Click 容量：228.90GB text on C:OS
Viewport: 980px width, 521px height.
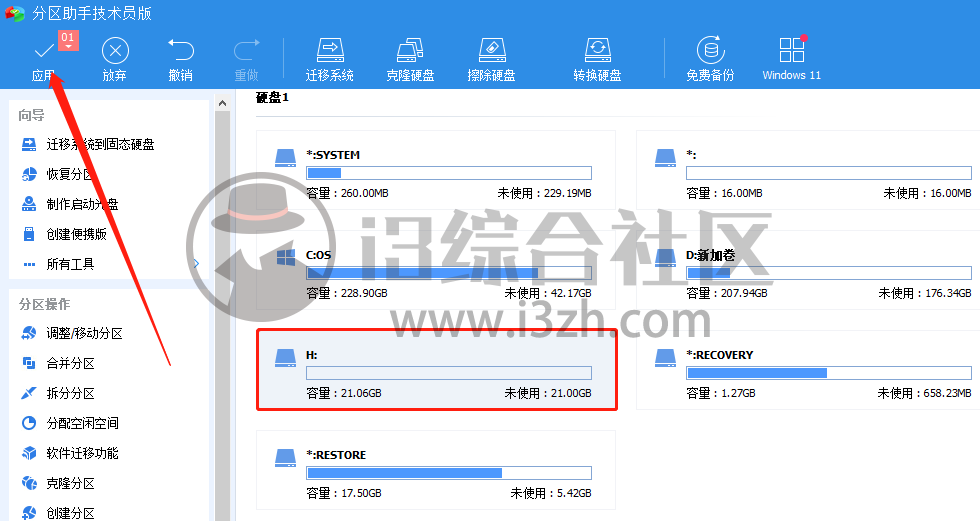(x=347, y=293)
